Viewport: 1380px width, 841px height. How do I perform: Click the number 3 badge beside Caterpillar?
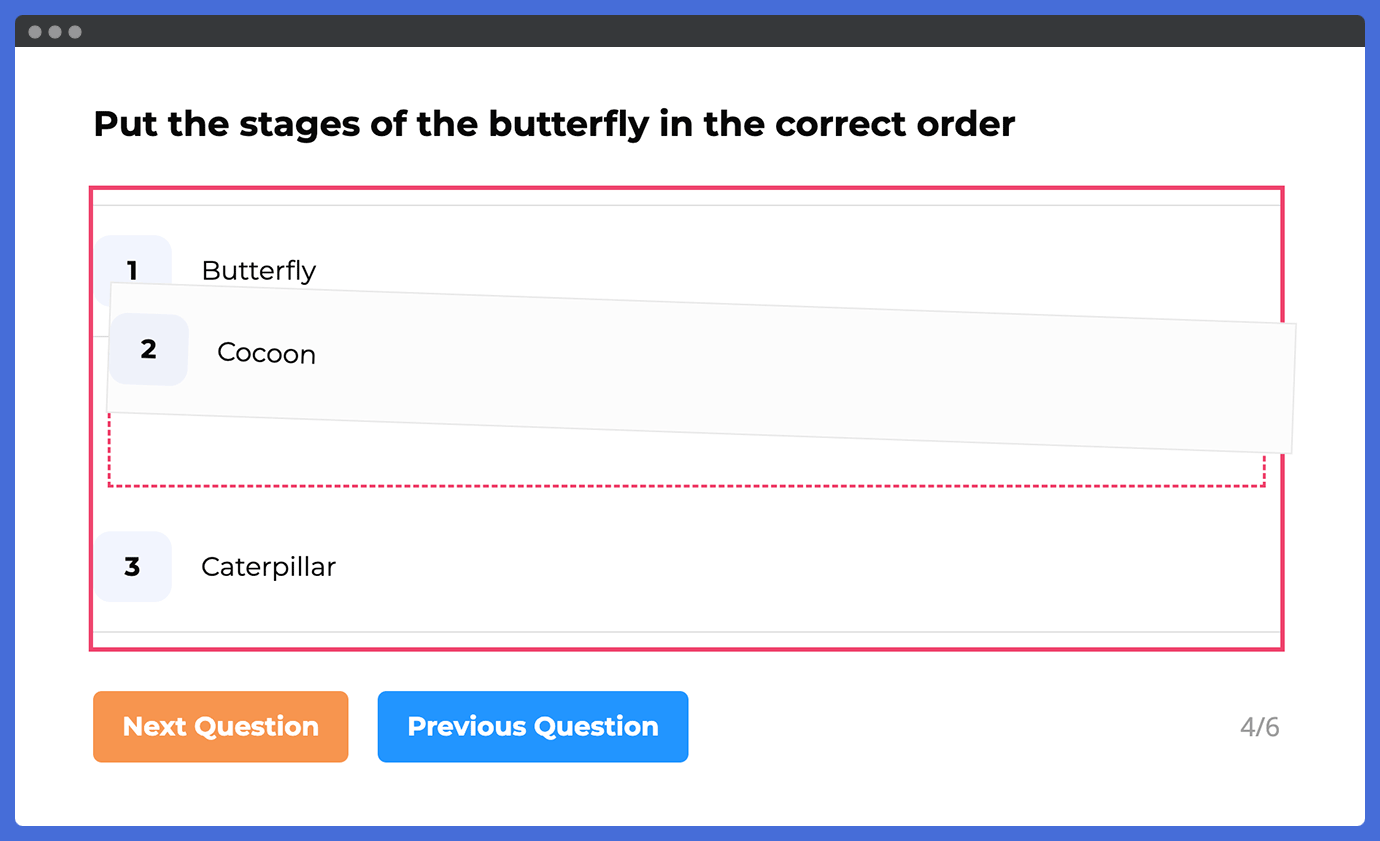click(x=133, y=567)
